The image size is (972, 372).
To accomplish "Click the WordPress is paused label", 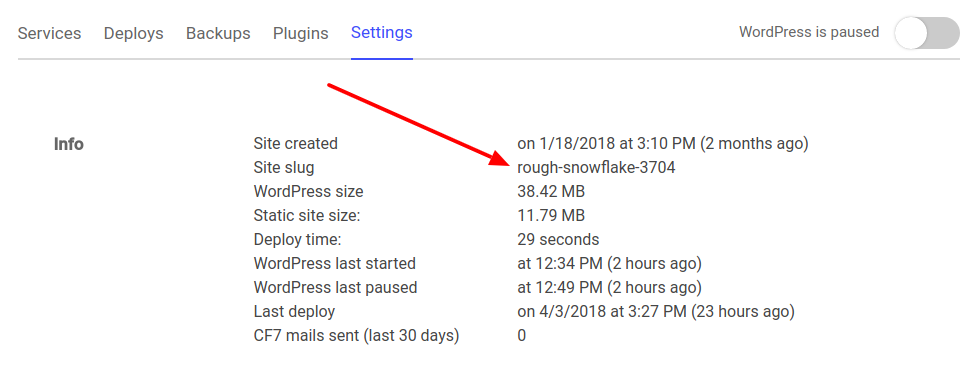I will click(809, 32).
